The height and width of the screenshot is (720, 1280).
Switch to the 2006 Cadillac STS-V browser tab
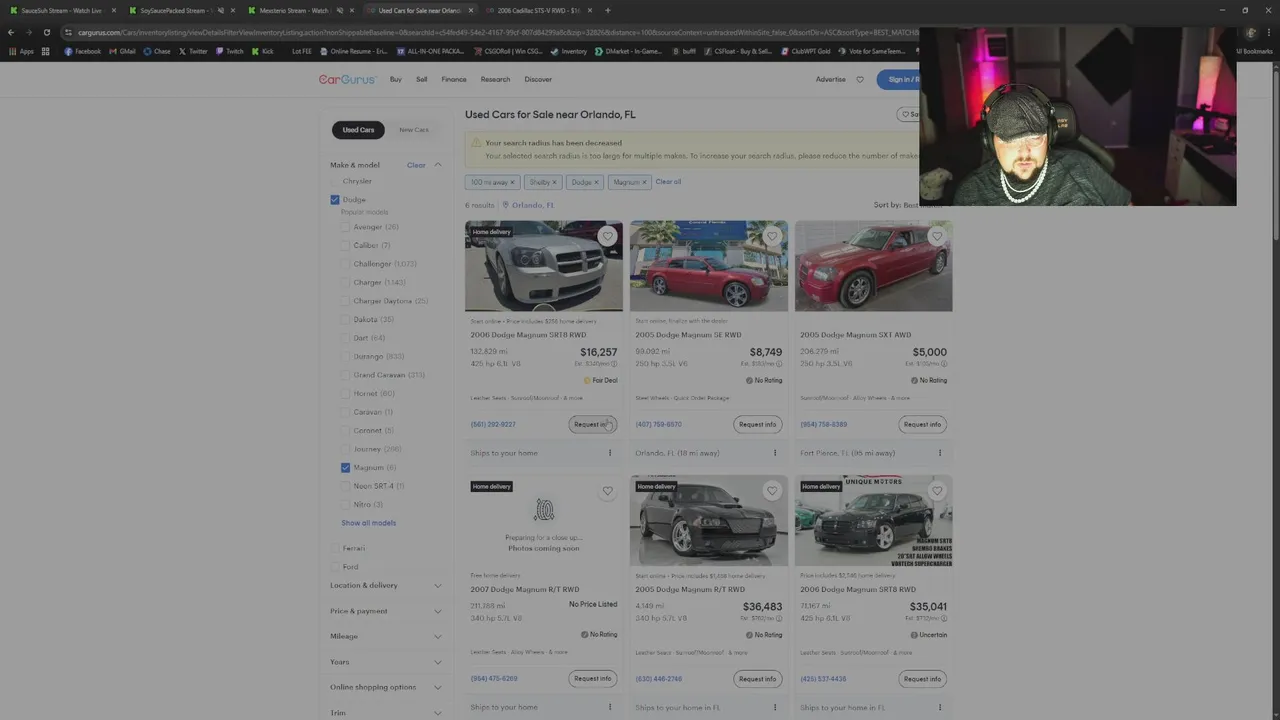click(x=539, y=10)
